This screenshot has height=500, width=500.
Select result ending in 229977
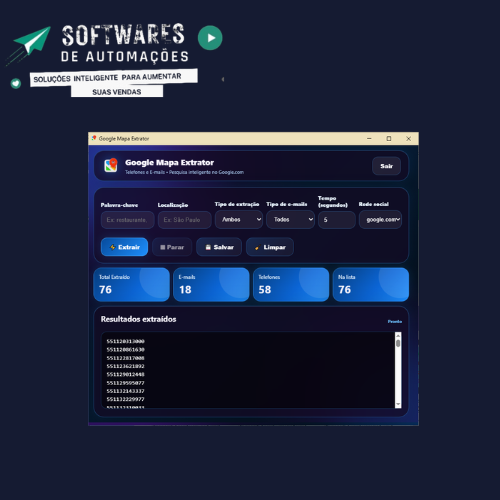point(125,399)
